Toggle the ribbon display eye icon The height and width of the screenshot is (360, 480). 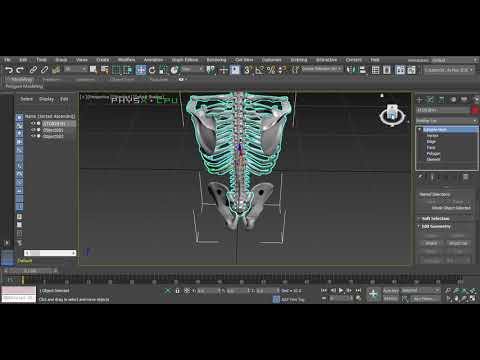pos(181,79)
